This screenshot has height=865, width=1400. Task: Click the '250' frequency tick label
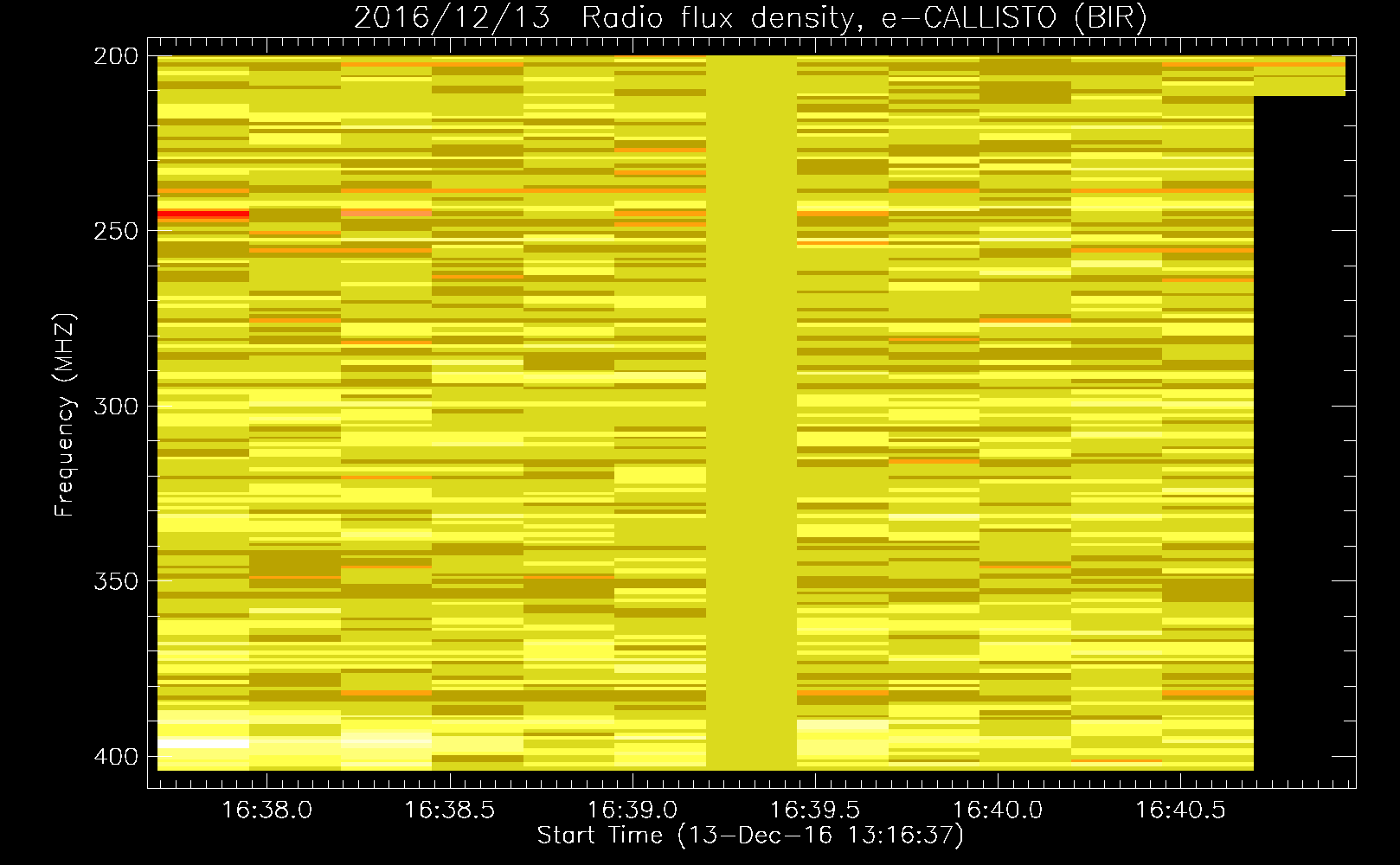[x=116, y=231]
